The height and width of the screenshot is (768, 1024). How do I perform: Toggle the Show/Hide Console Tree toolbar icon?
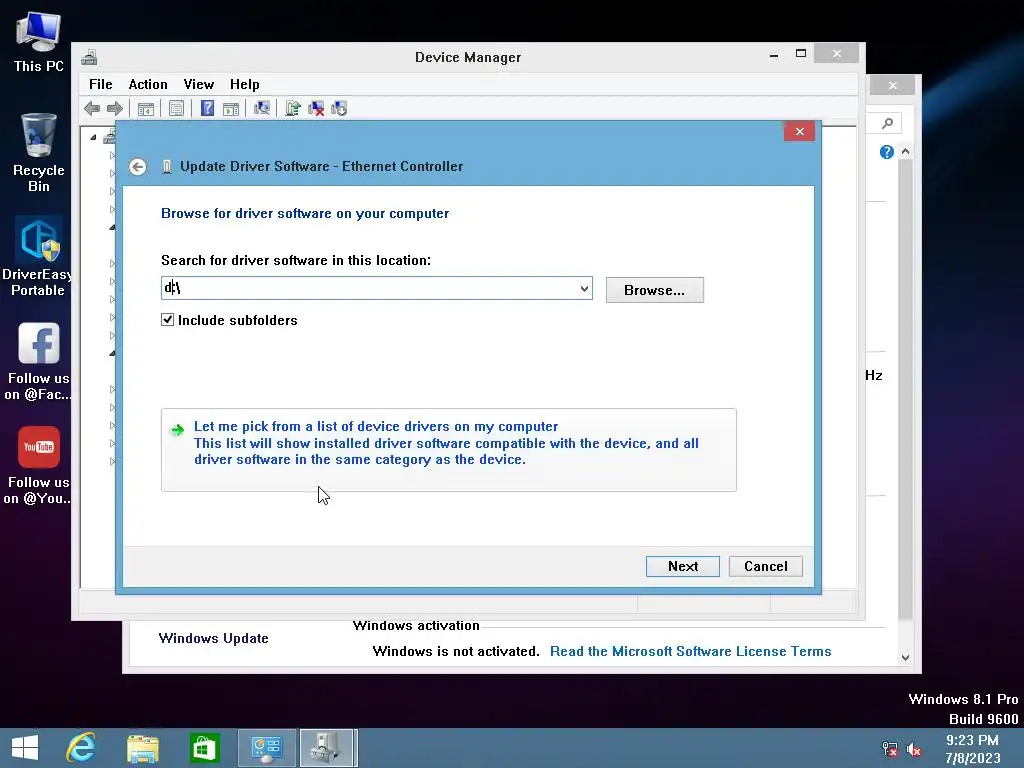click(146, 108)
